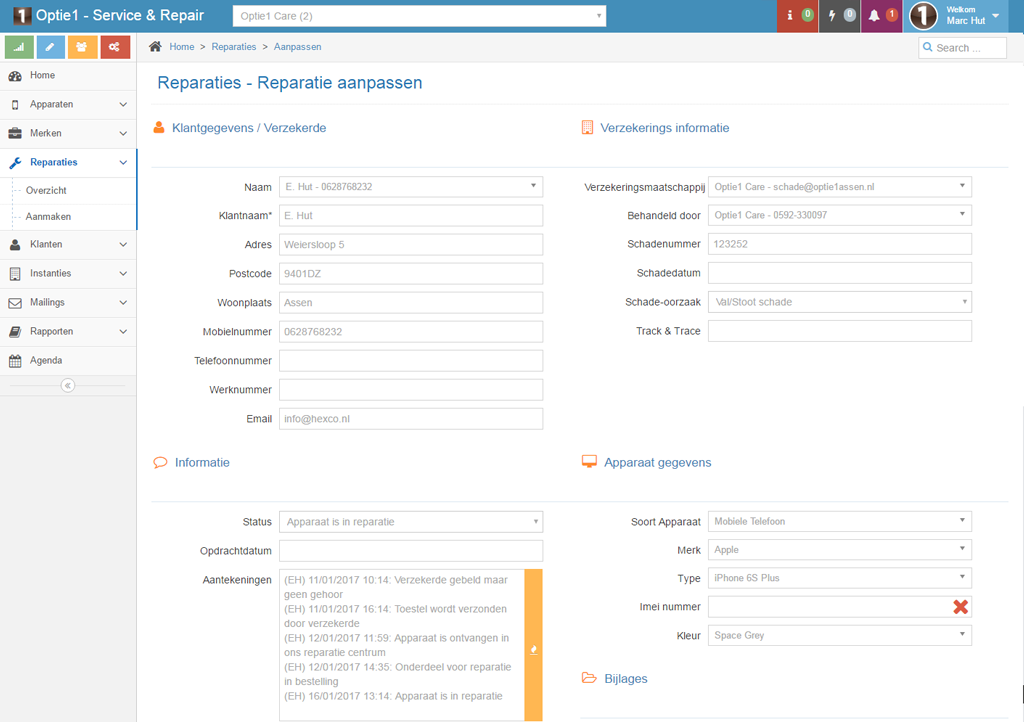Expand the Klanten menu

[x=68, y=244]
